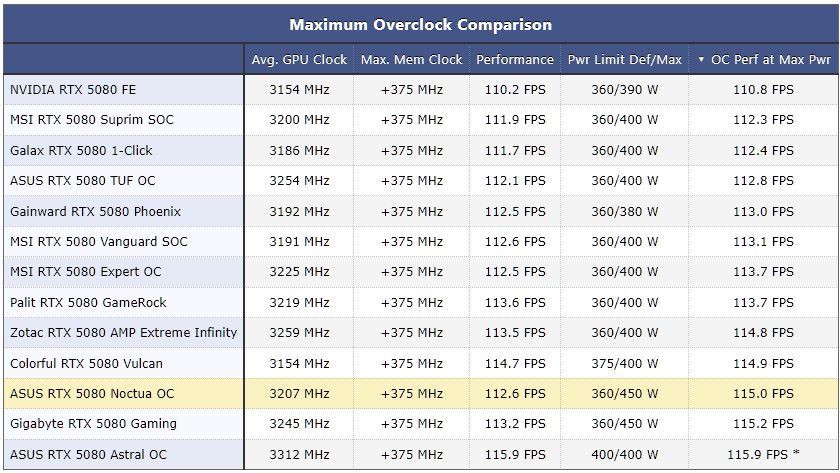
Task: Click the 112.8 FPS OC performance value
Action: click(x=763, y=181)
